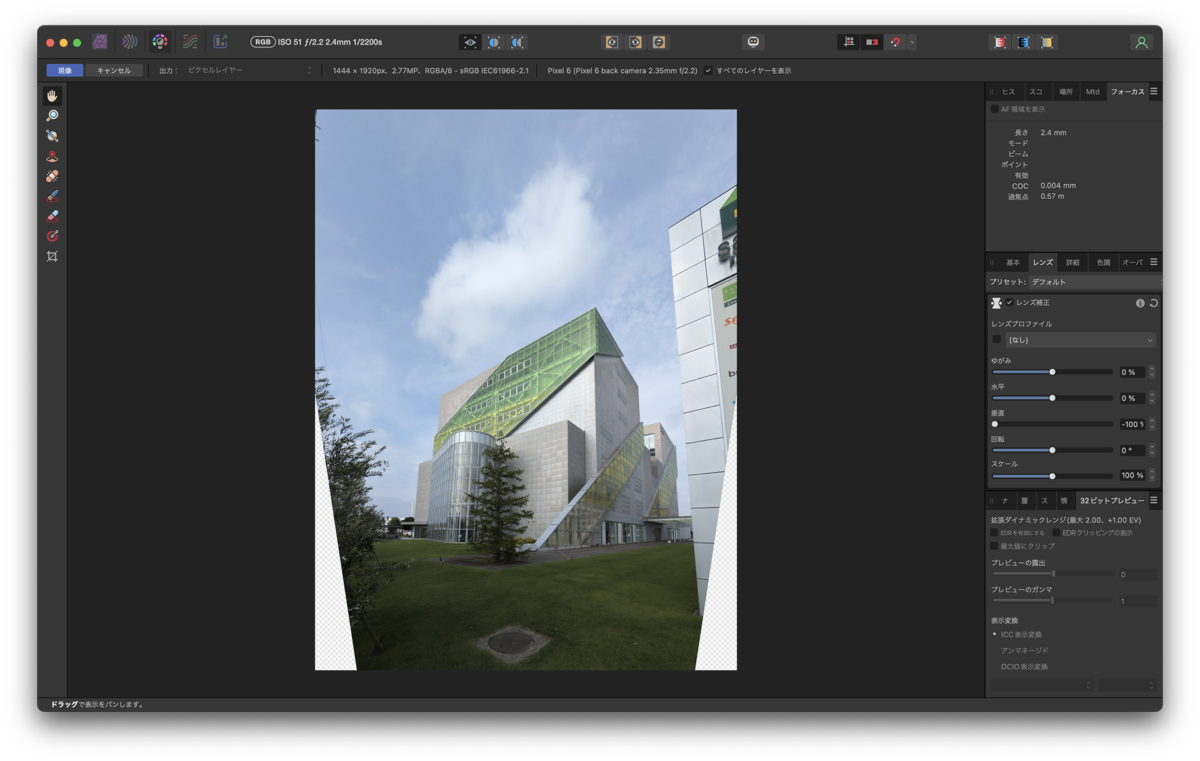The width and height of the screenshot is (1200, 761).
Task: Choose the mirrored view mode icon
Action: coord(517,42)
